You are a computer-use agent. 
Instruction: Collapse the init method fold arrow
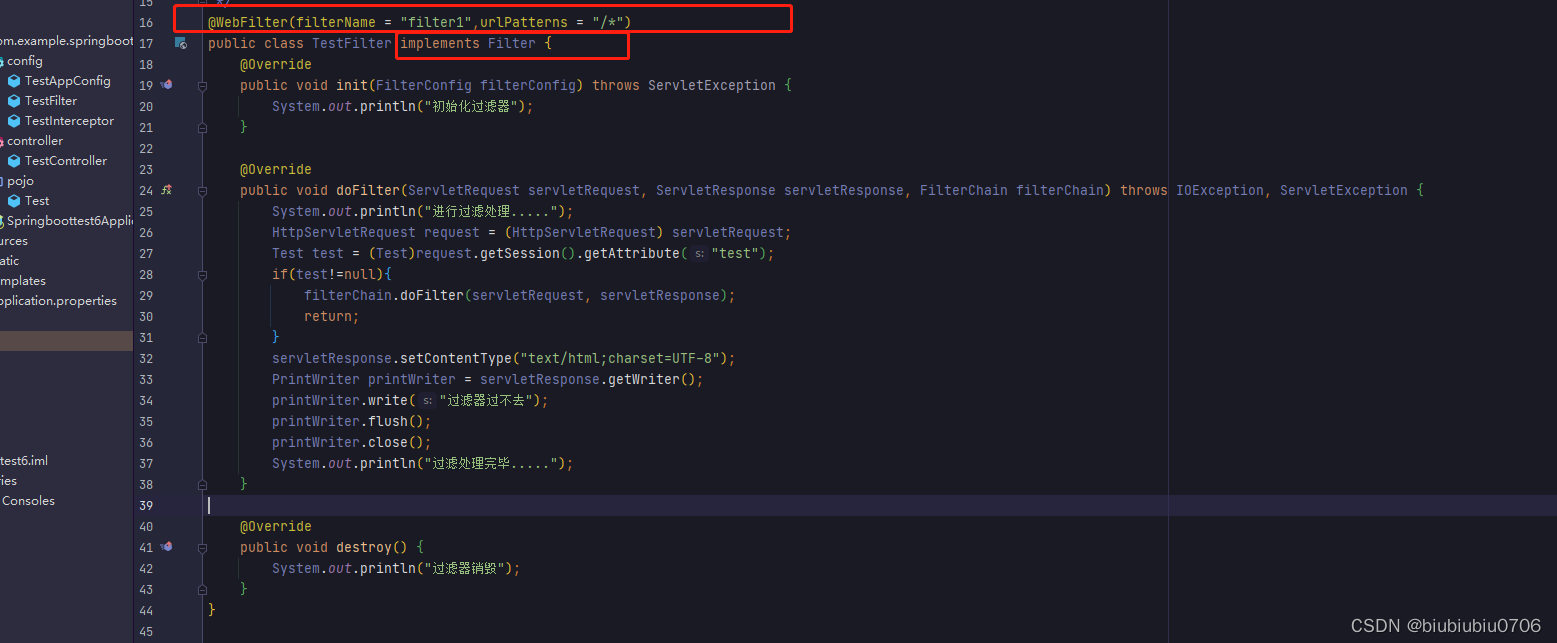point(202,85)
